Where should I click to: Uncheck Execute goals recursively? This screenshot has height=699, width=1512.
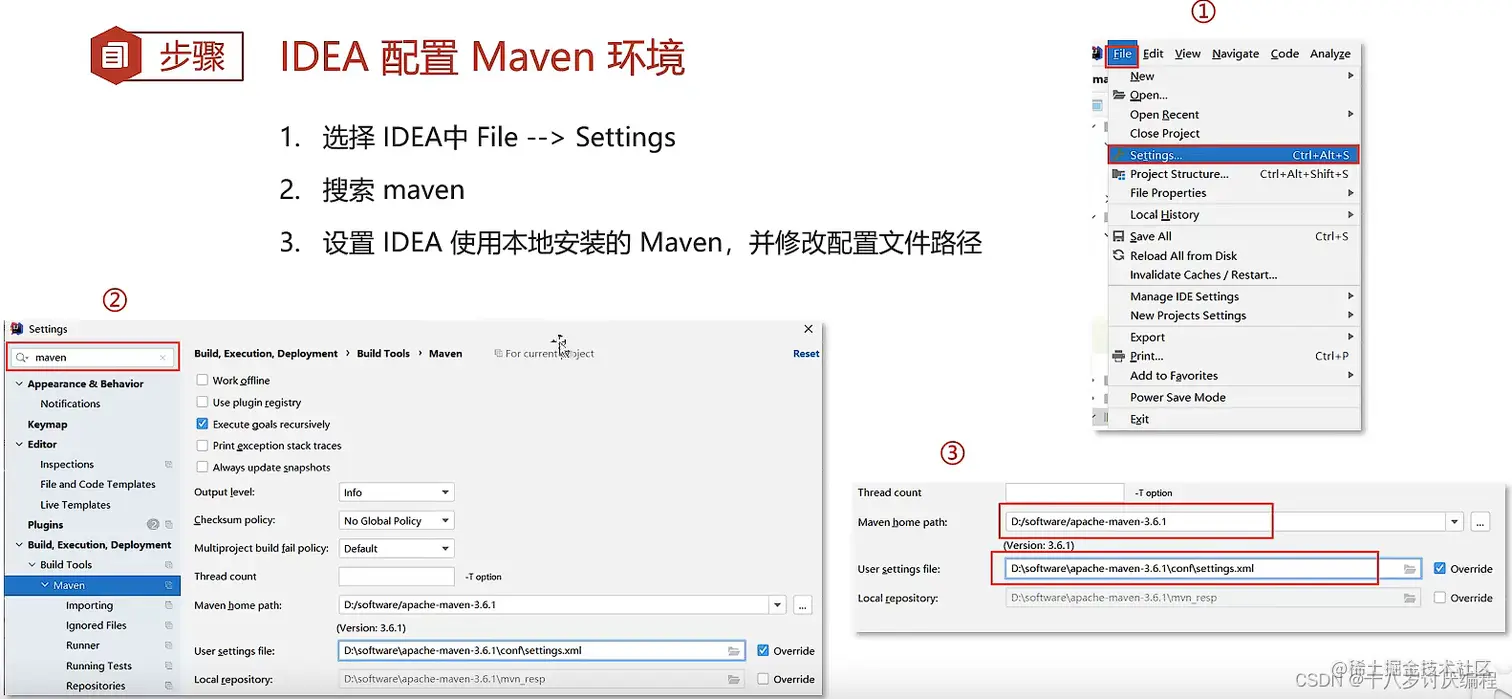(203, 425)
